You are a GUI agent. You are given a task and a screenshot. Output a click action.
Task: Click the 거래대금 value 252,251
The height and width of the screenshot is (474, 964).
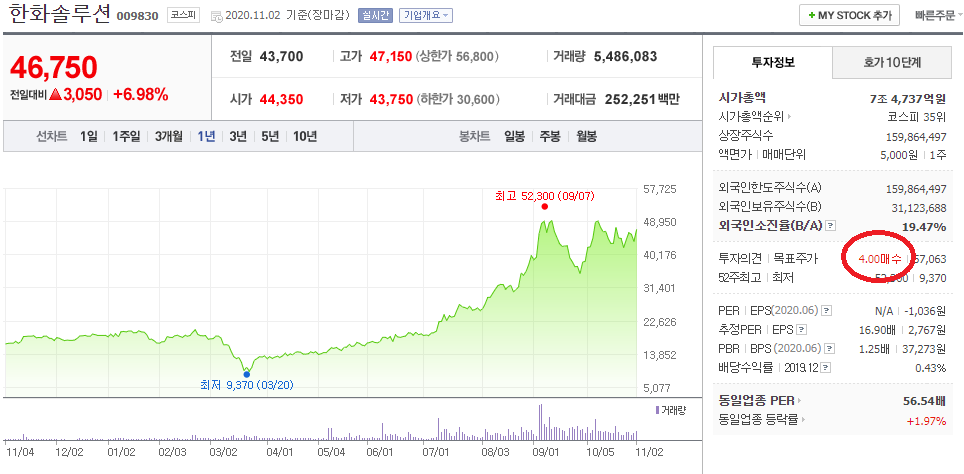[631, 99]
